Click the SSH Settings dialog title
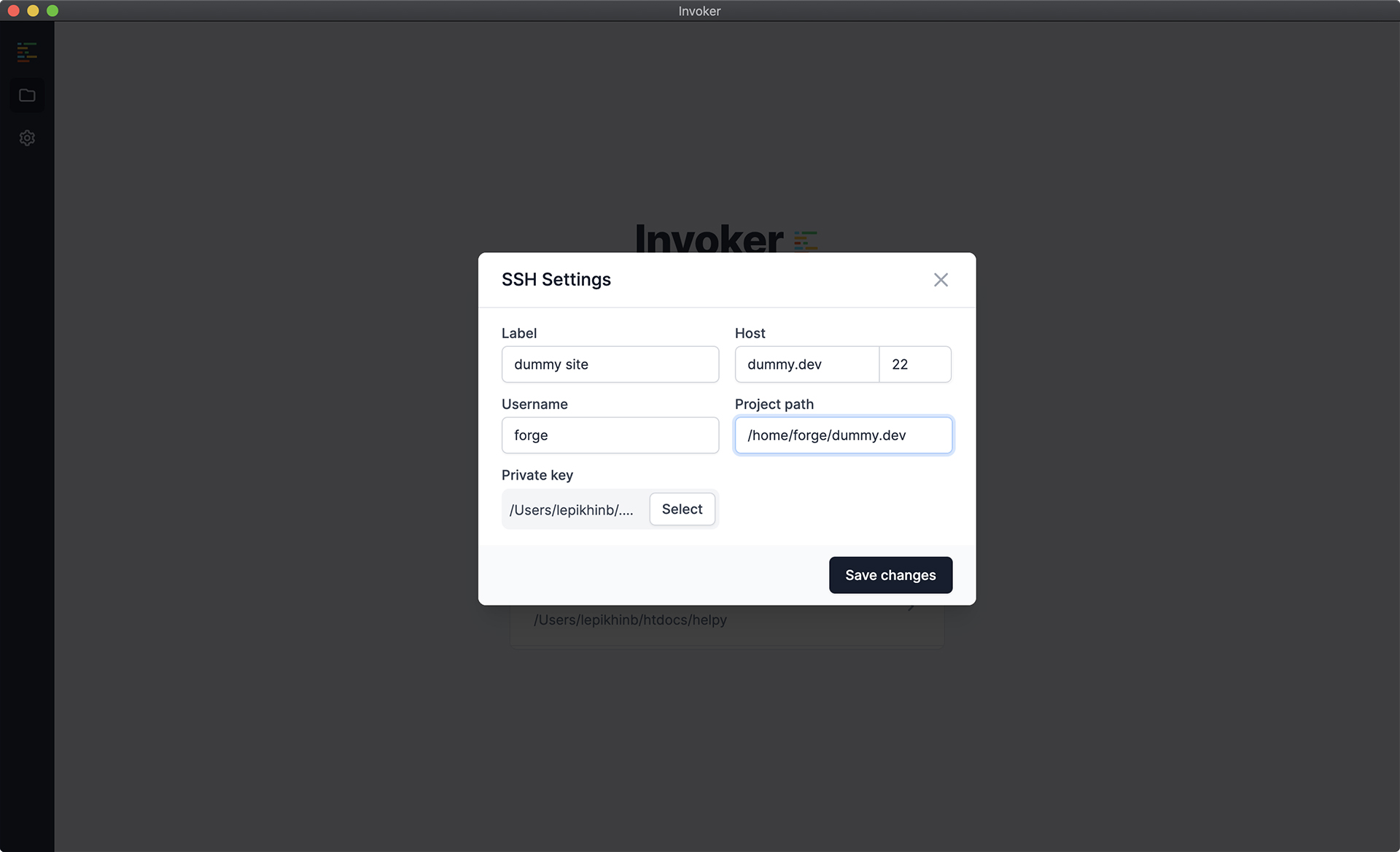Screen dimensions: 1400x852 click(556, 279)
